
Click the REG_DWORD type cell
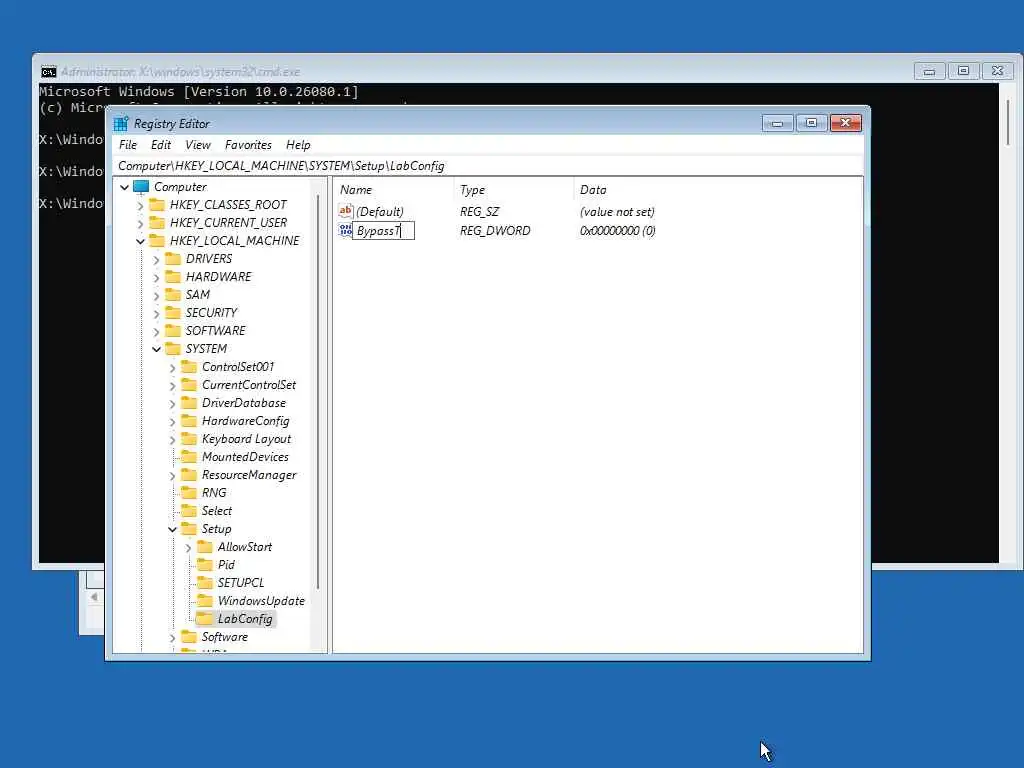coord(495,231)
